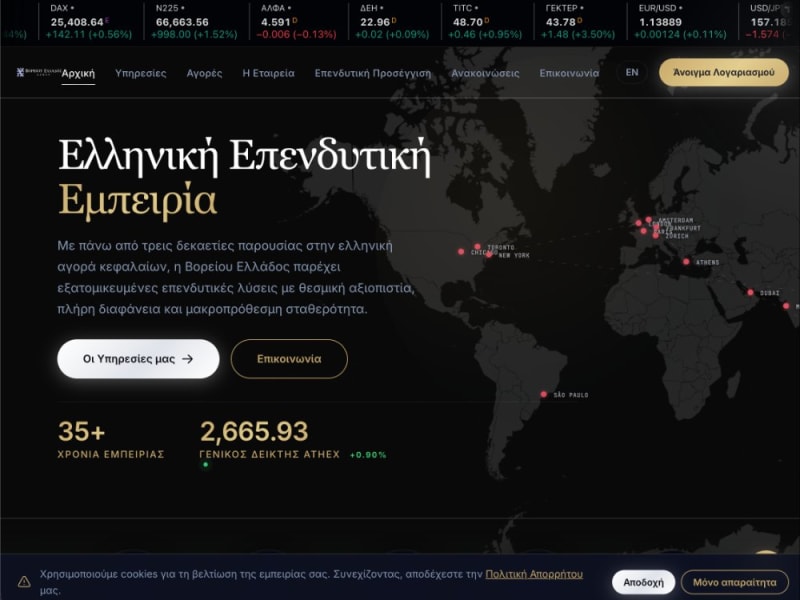800x600 pixels.
Task: Open Επικοινωνία in the top navigation
Action: [x=569, y=73]
